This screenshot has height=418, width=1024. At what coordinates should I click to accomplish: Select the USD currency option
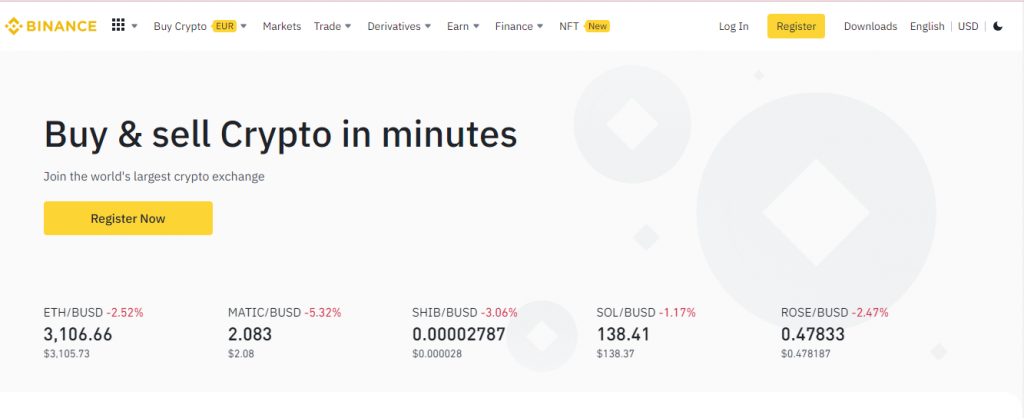tap(968, 26)
